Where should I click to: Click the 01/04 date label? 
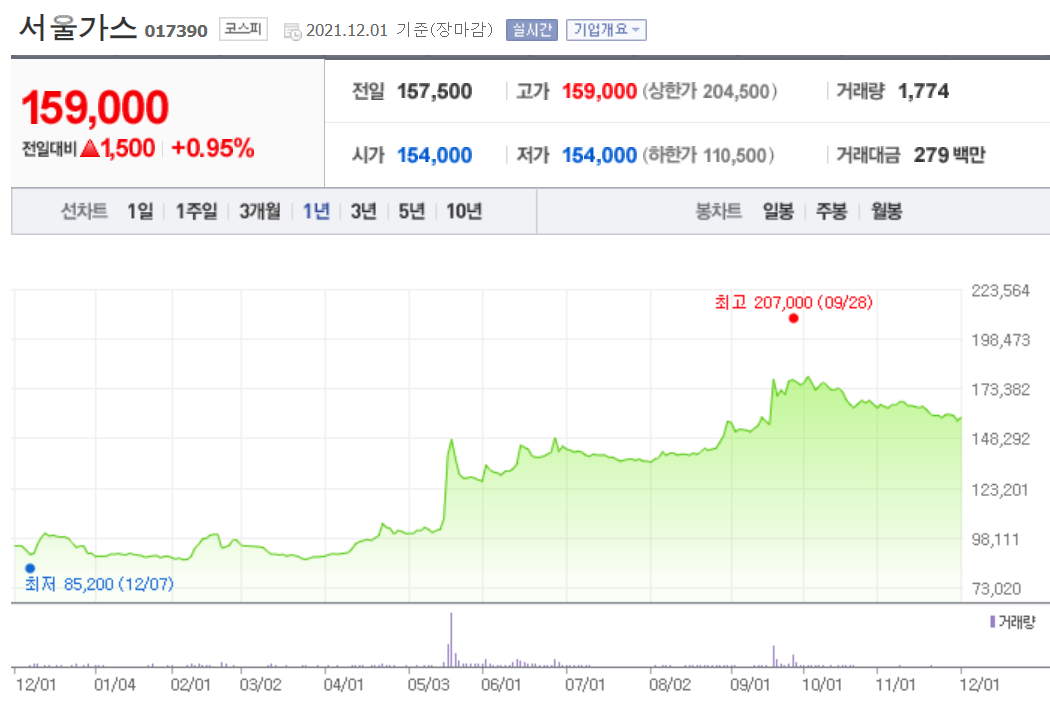click(115, 685)
